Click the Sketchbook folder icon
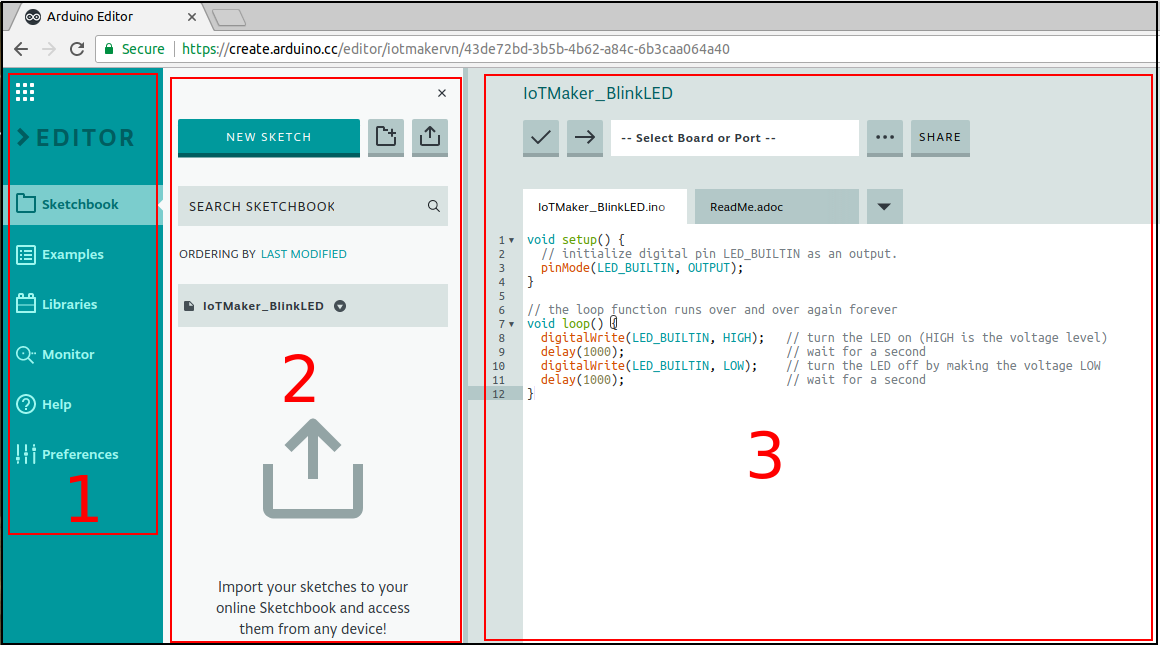1160x645 pixels. 26,203
